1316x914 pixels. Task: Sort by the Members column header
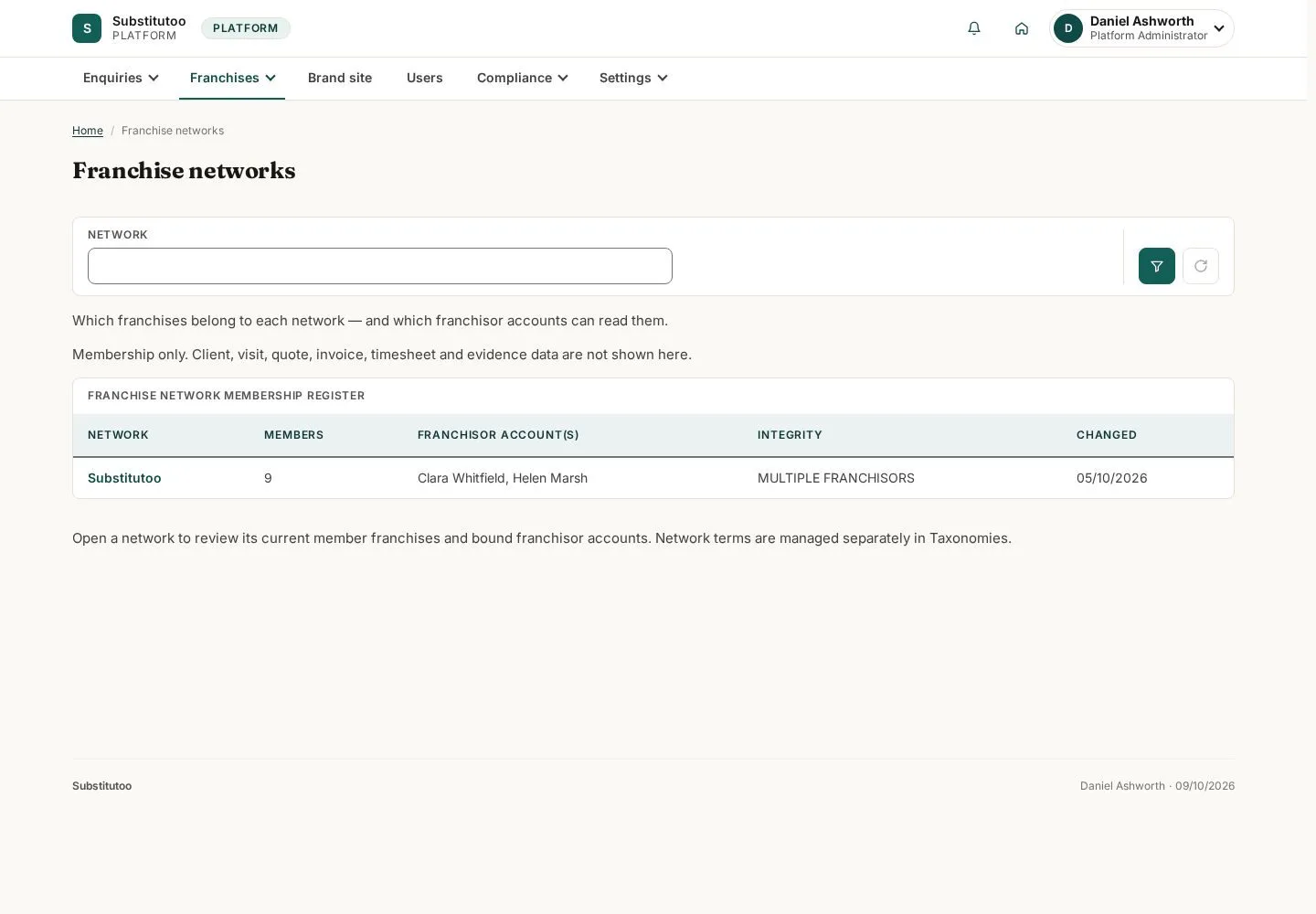click(293, 435)
